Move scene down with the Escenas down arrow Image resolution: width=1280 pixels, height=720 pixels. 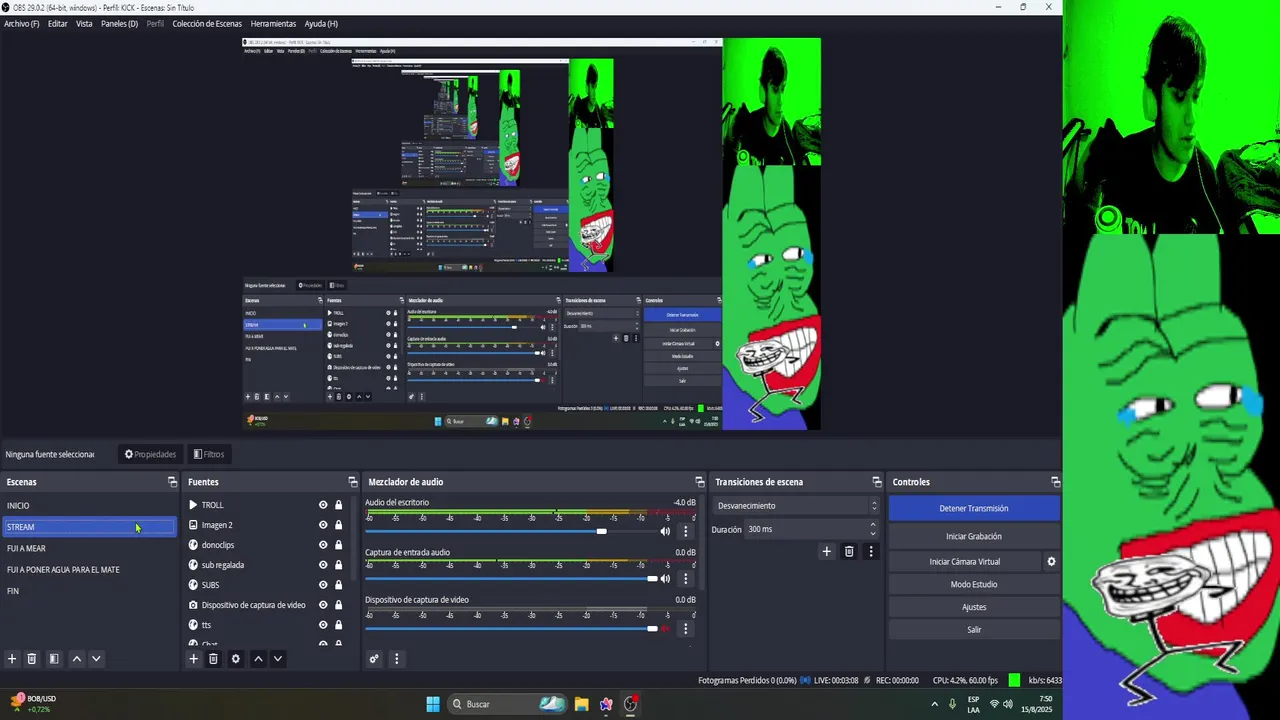[x=96, y=659]
